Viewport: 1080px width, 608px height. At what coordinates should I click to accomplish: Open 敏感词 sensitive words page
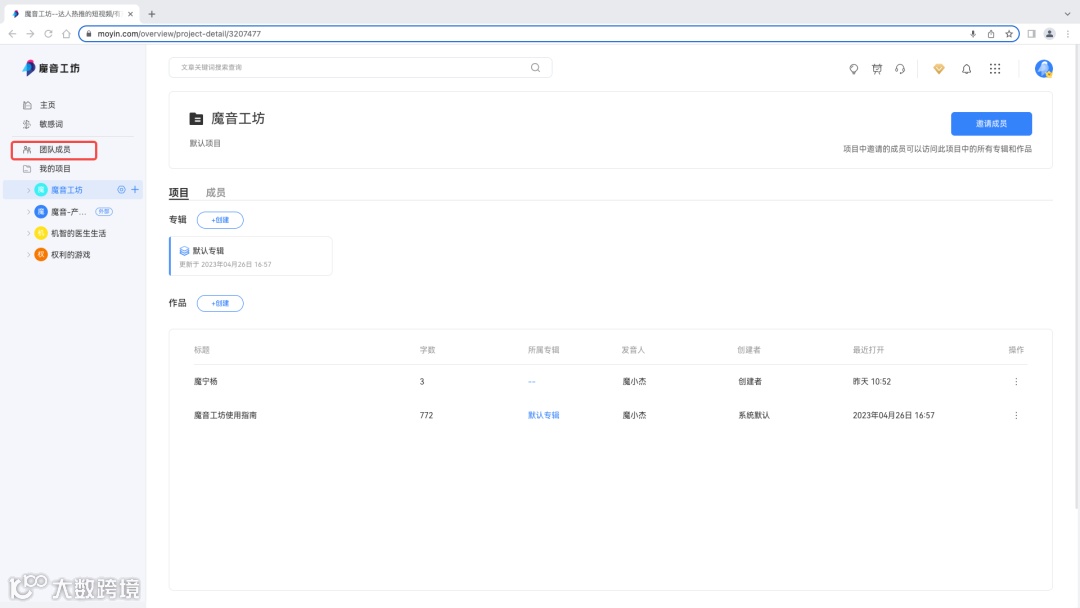coord(50,125)
